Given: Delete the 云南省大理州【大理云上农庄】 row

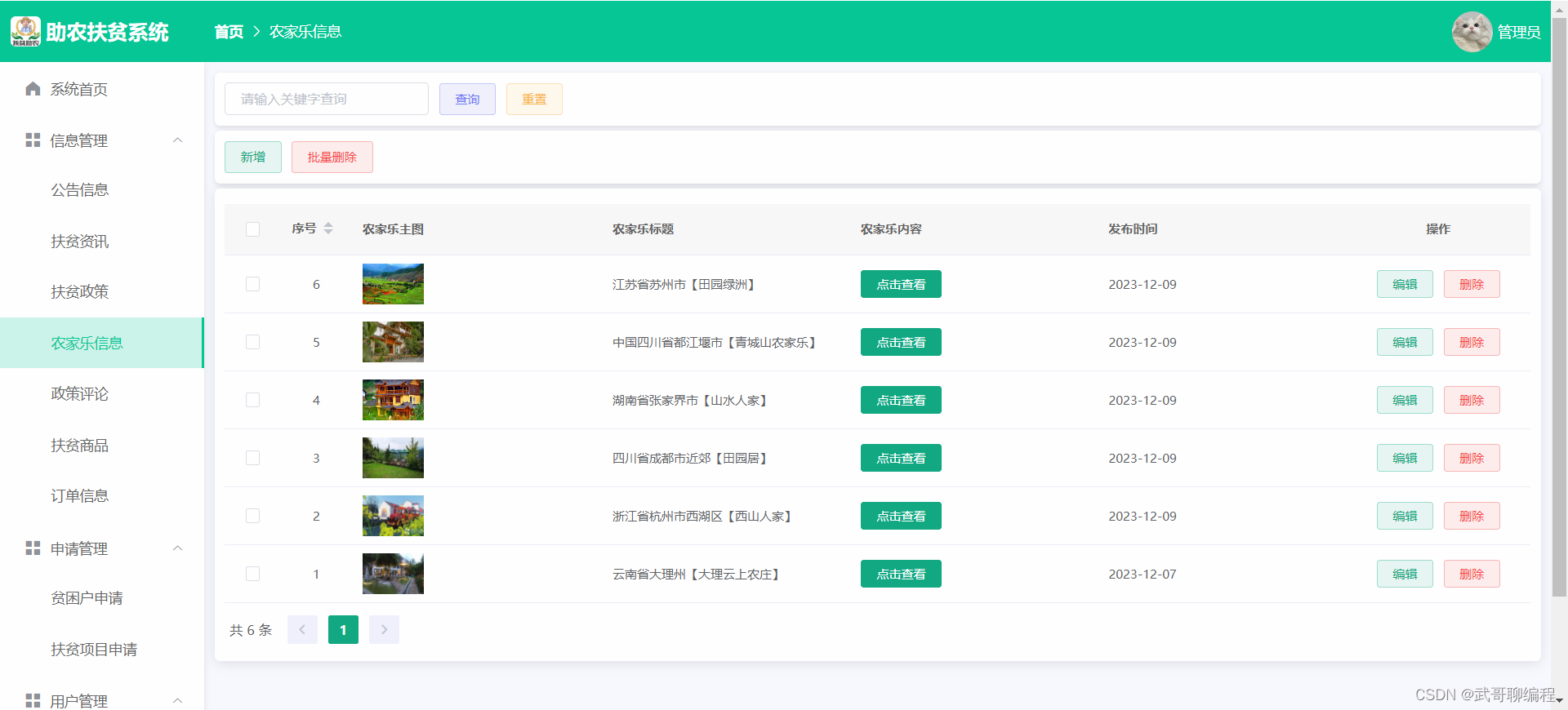Looking at the screenshot, I should click(1472, 574).
